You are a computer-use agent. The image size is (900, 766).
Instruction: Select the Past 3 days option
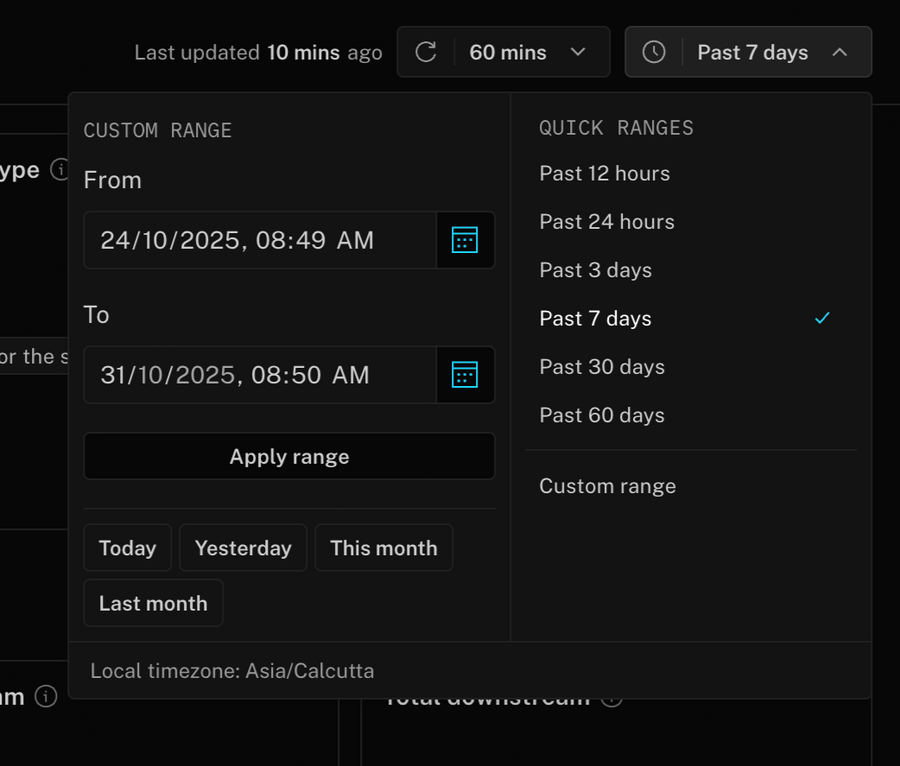[x=595, y=270]
